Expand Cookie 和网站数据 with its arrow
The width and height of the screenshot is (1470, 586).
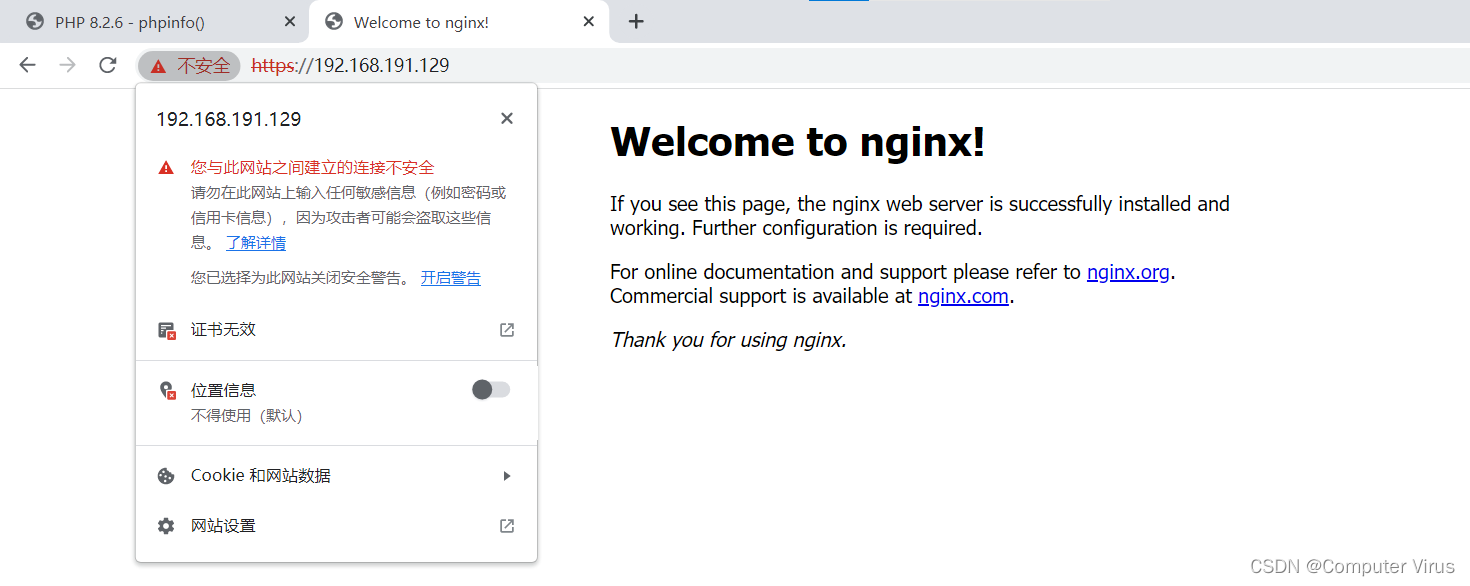(507, 475)
